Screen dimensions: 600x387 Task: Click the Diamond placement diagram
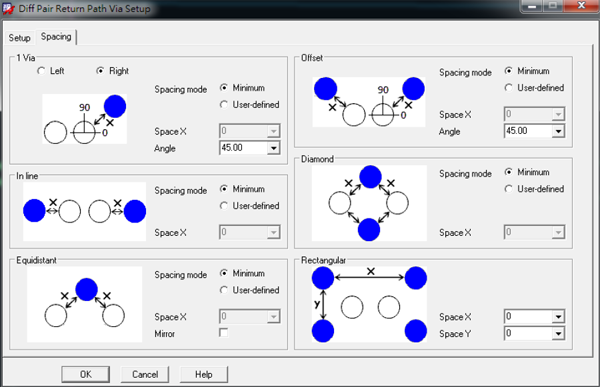(369, 203)
